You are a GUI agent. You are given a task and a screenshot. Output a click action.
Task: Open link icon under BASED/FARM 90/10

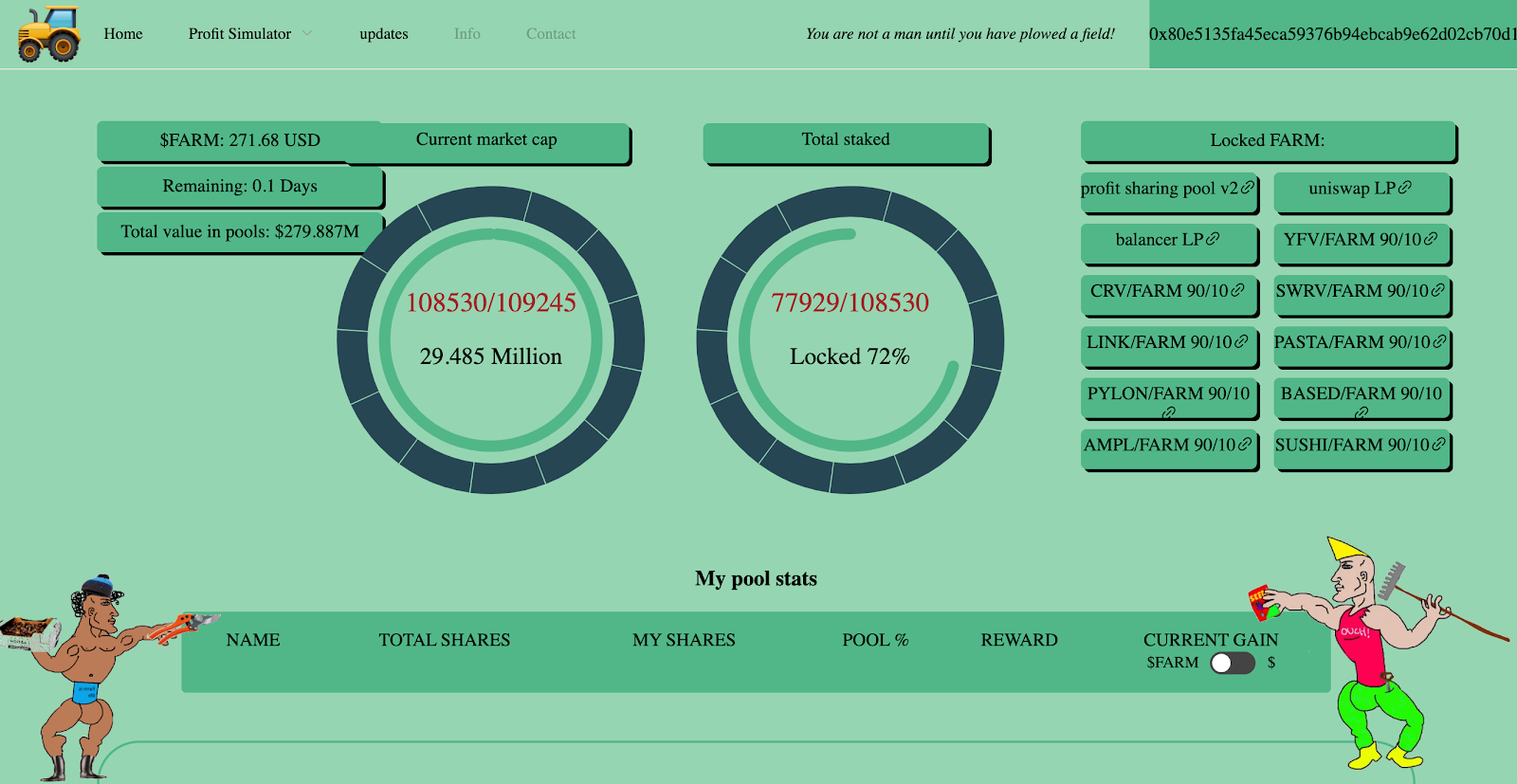1362,412
